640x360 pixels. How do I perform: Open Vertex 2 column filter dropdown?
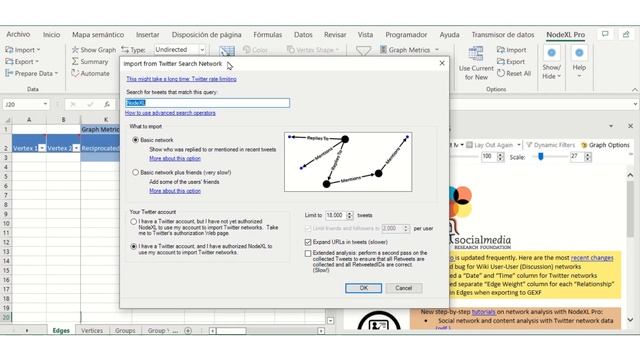click(x=76, y=148)
